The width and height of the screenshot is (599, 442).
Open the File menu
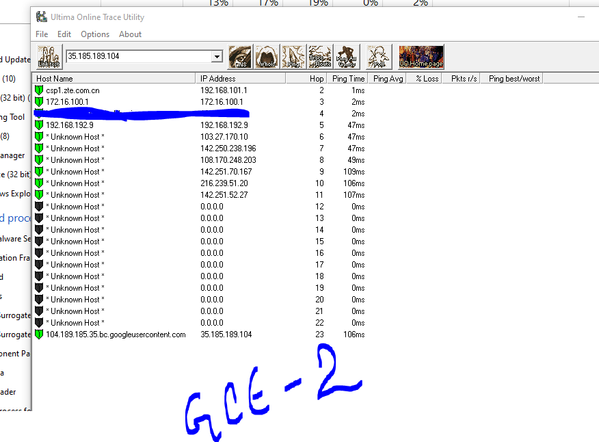click(42, 34)
